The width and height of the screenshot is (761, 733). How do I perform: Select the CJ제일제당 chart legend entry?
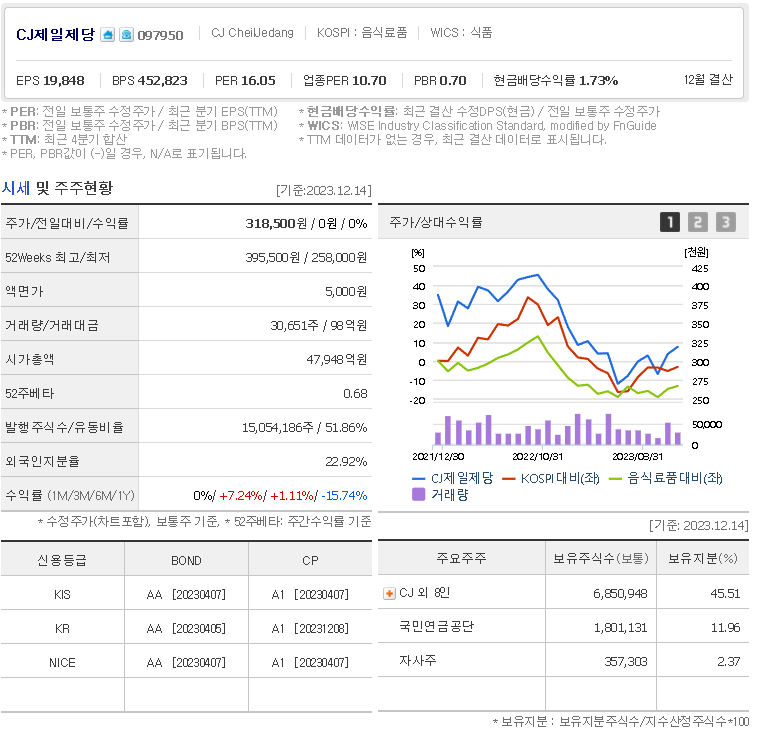(452, 479)
